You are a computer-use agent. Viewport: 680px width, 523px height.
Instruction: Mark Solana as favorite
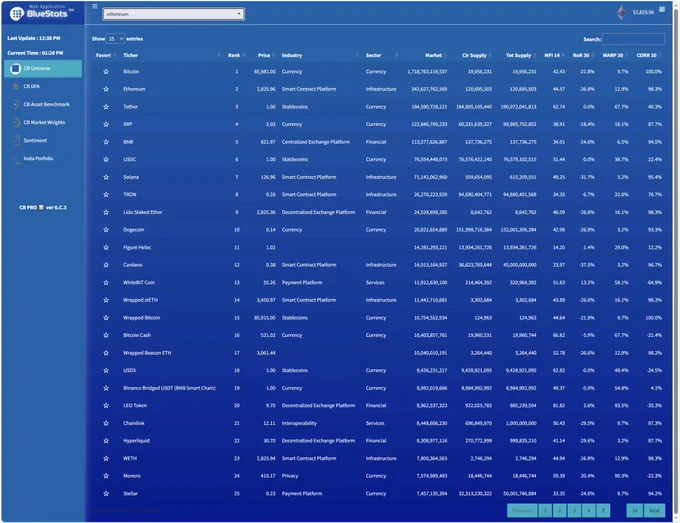106,177
